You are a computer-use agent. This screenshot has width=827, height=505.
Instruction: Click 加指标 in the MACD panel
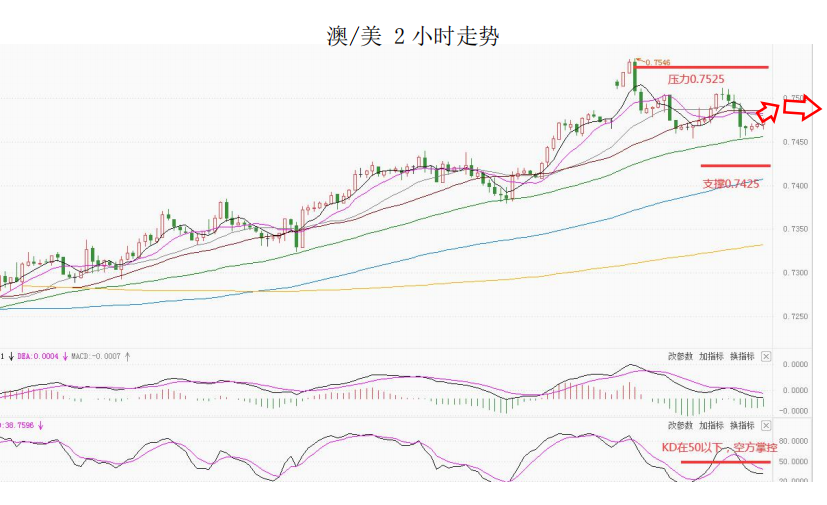tap(710, 356)
